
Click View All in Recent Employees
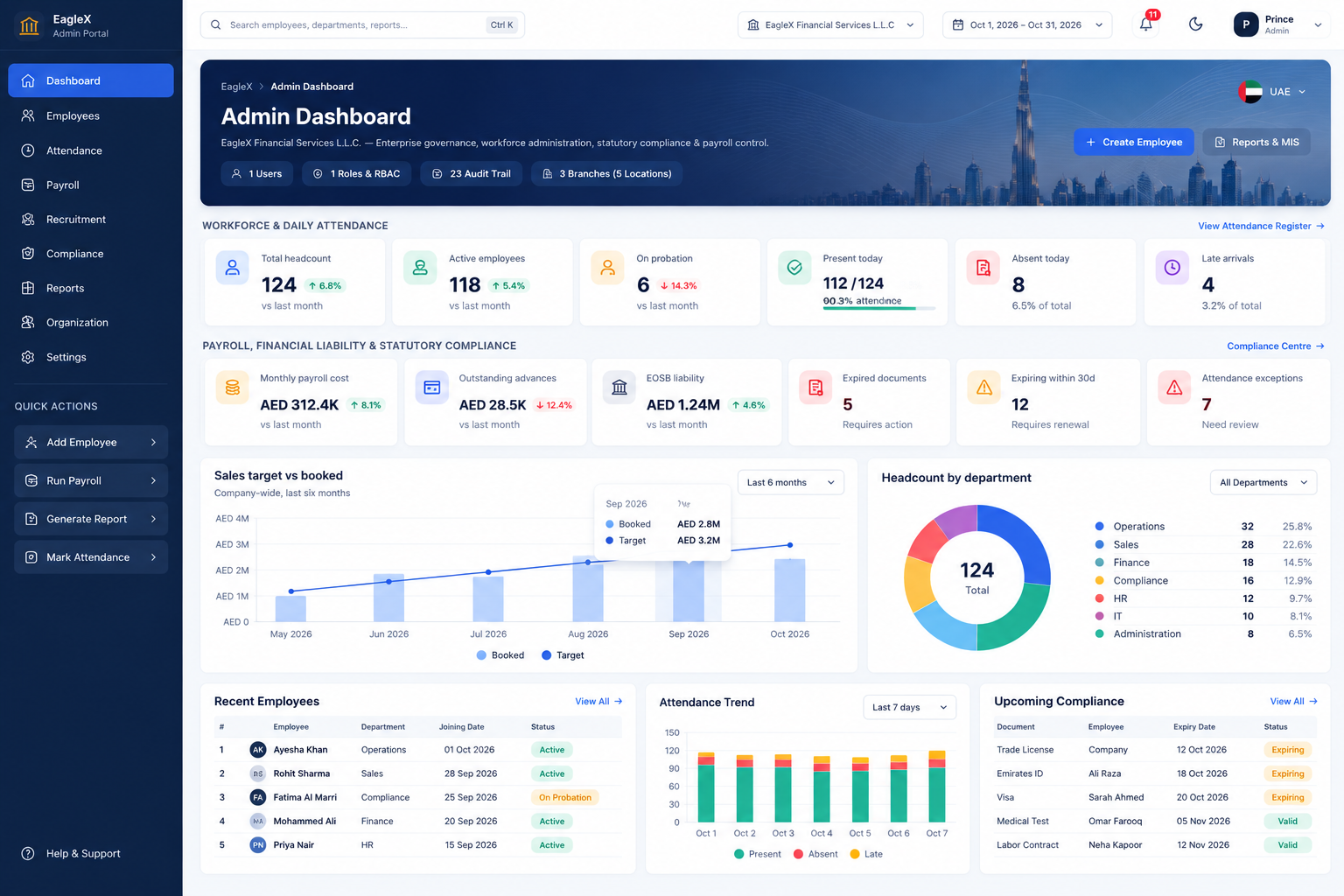(x=598, y=702)
